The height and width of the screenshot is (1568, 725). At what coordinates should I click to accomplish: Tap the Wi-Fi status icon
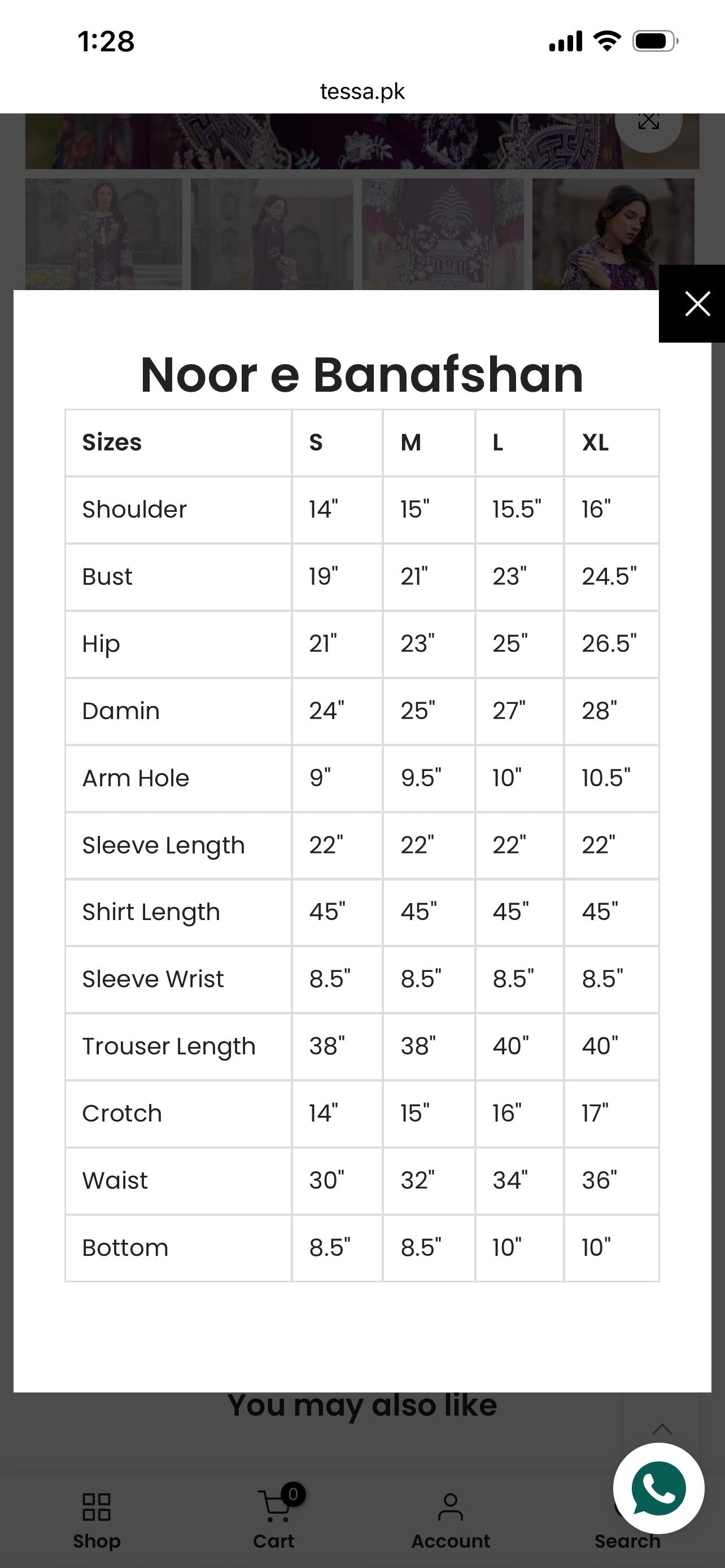(x=607, y=41)
